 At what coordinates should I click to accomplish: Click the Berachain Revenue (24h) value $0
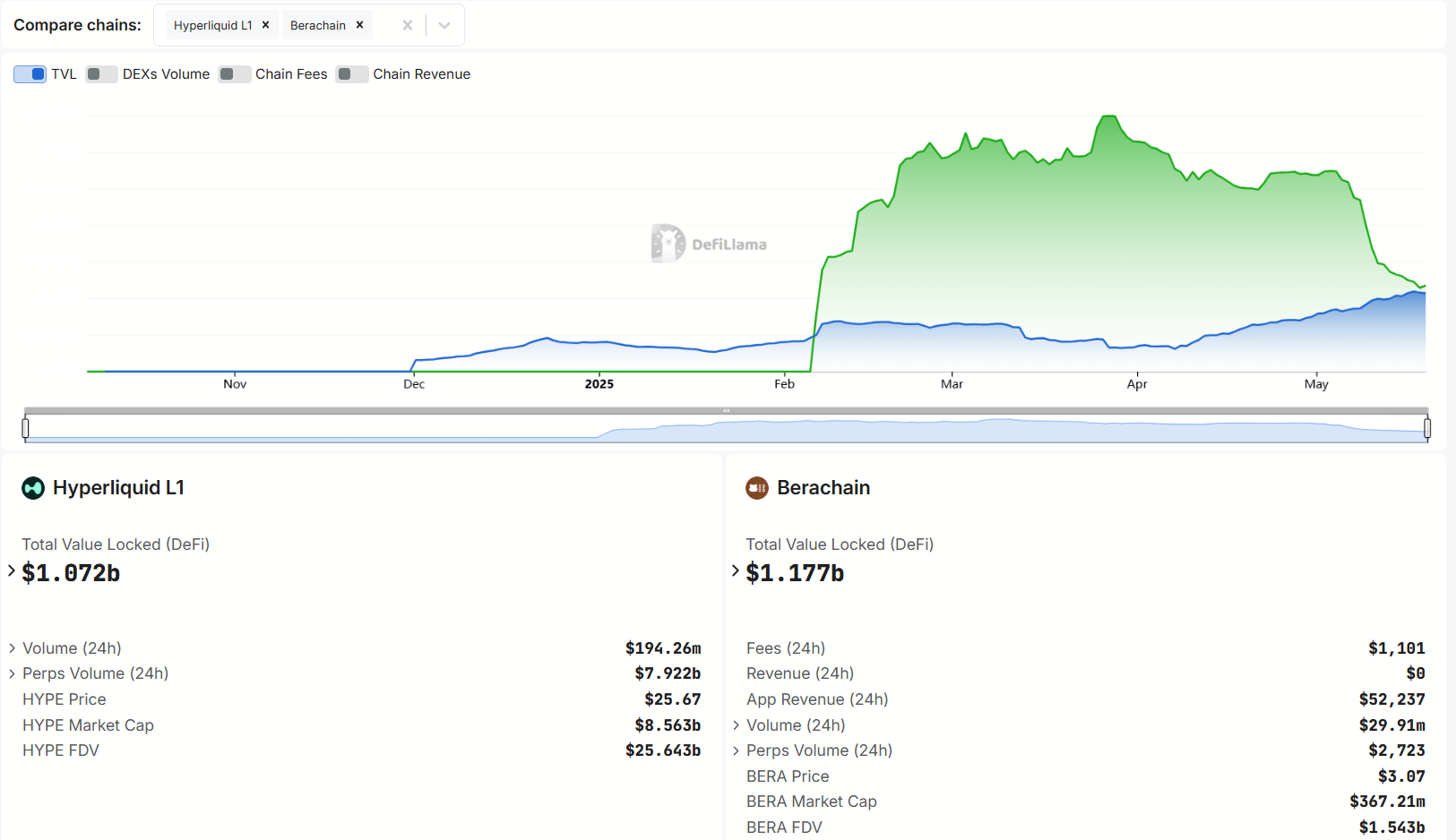pos(1416,673)
